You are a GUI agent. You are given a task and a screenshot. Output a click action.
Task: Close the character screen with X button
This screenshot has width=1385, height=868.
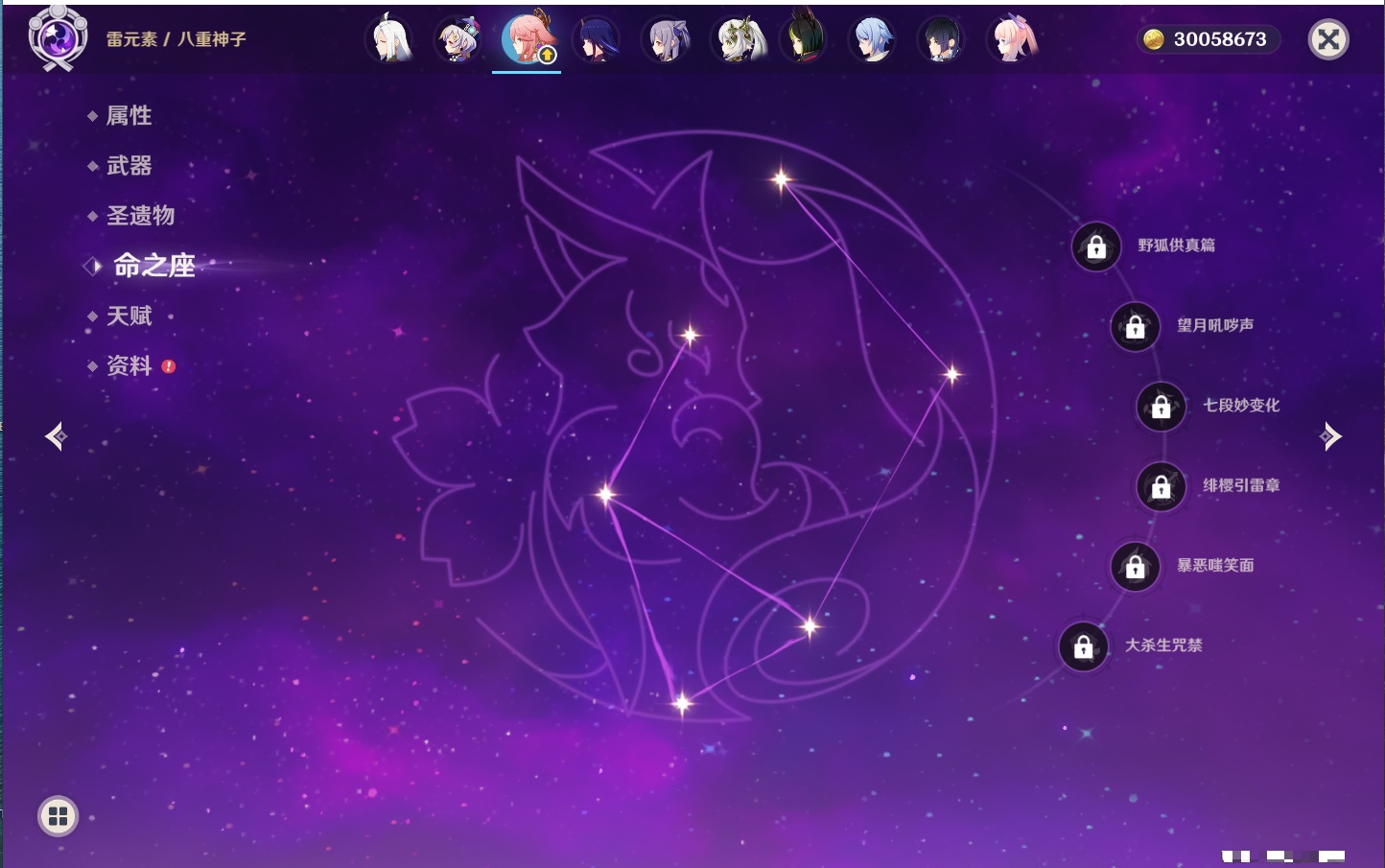pos(1328,39)
